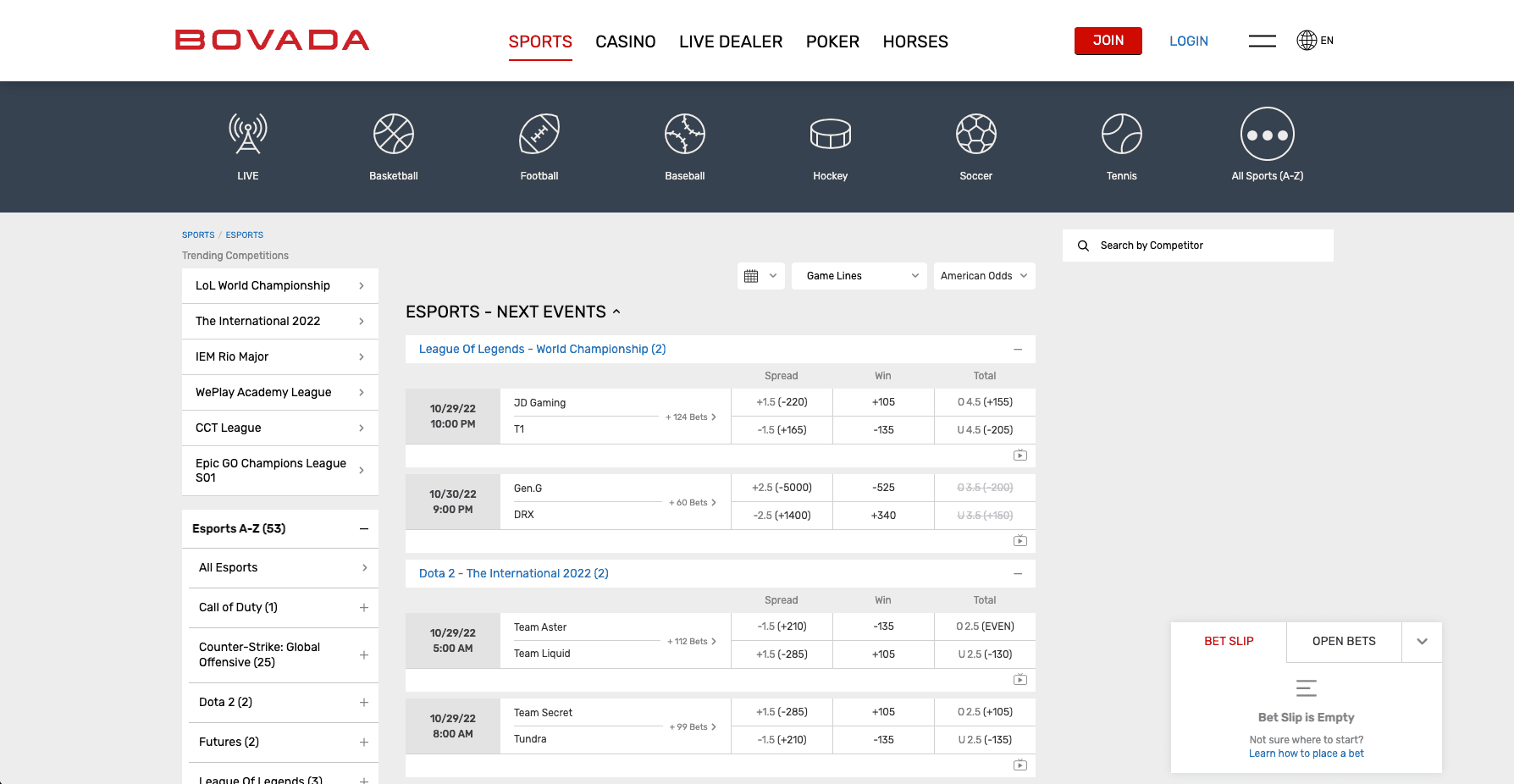Select T1 win odds -135

883,430
